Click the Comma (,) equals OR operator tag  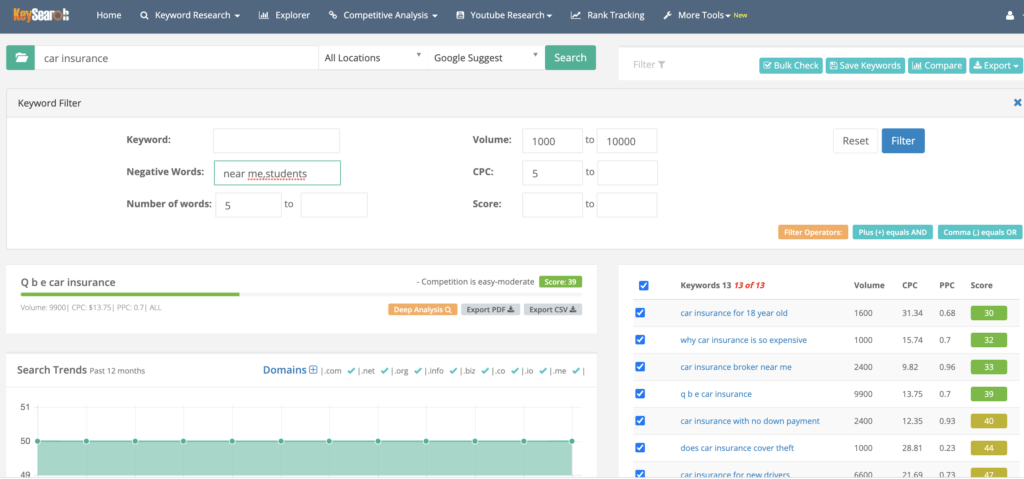980,232
